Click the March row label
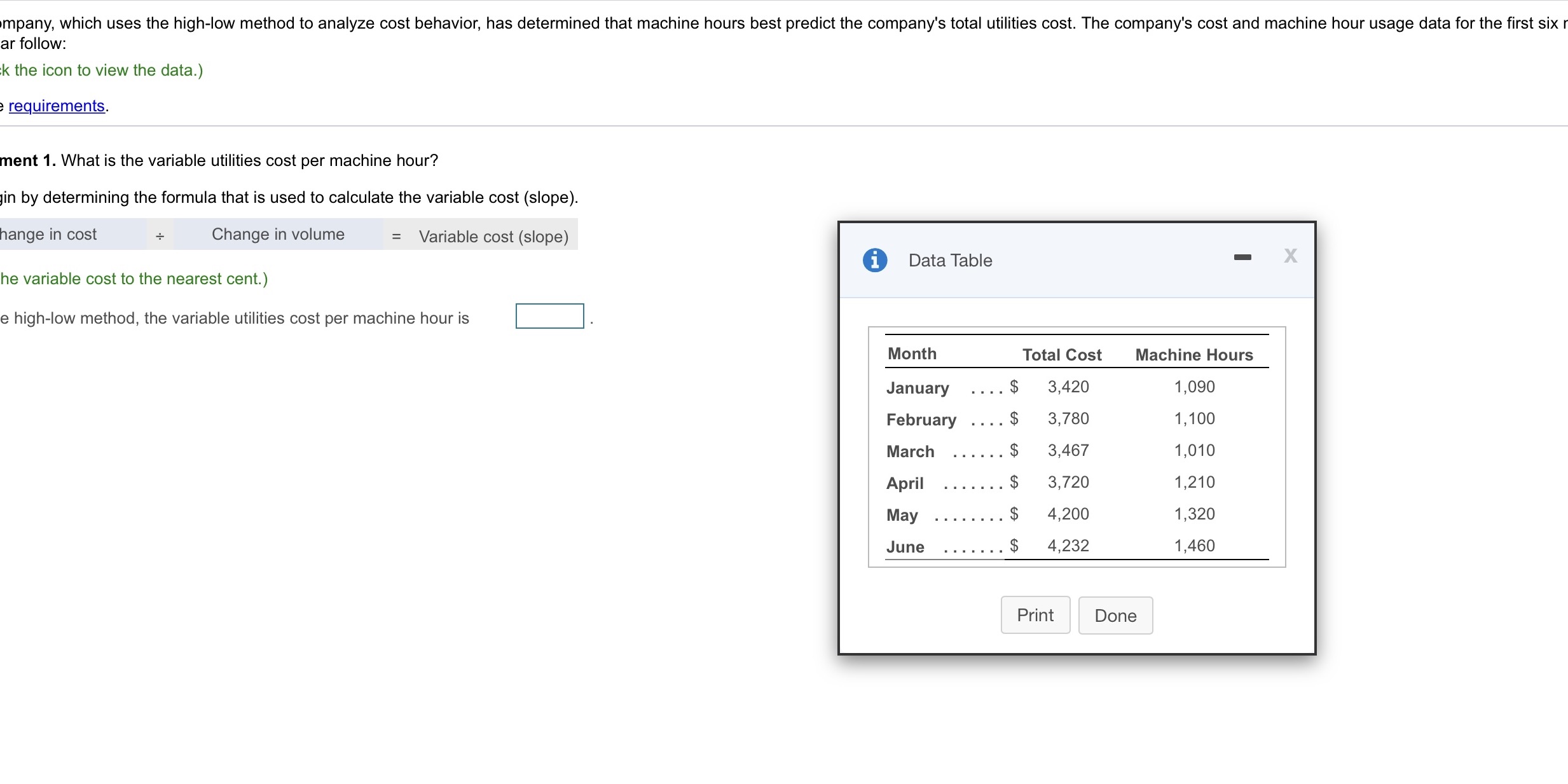This screenshot has width=1568, height=784. [911, 451]
